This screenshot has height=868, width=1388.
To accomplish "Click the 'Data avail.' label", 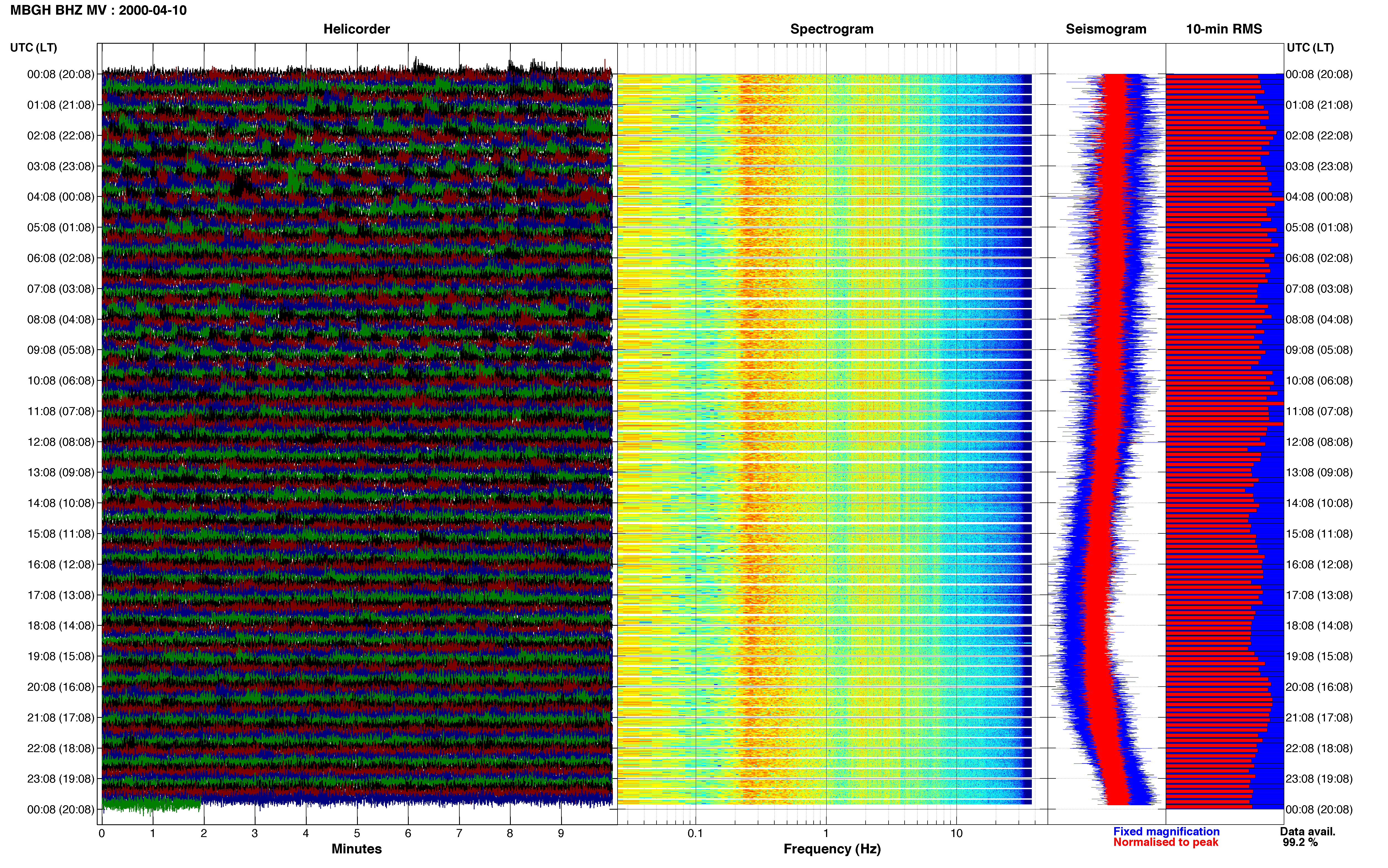I will (1308, 831).
